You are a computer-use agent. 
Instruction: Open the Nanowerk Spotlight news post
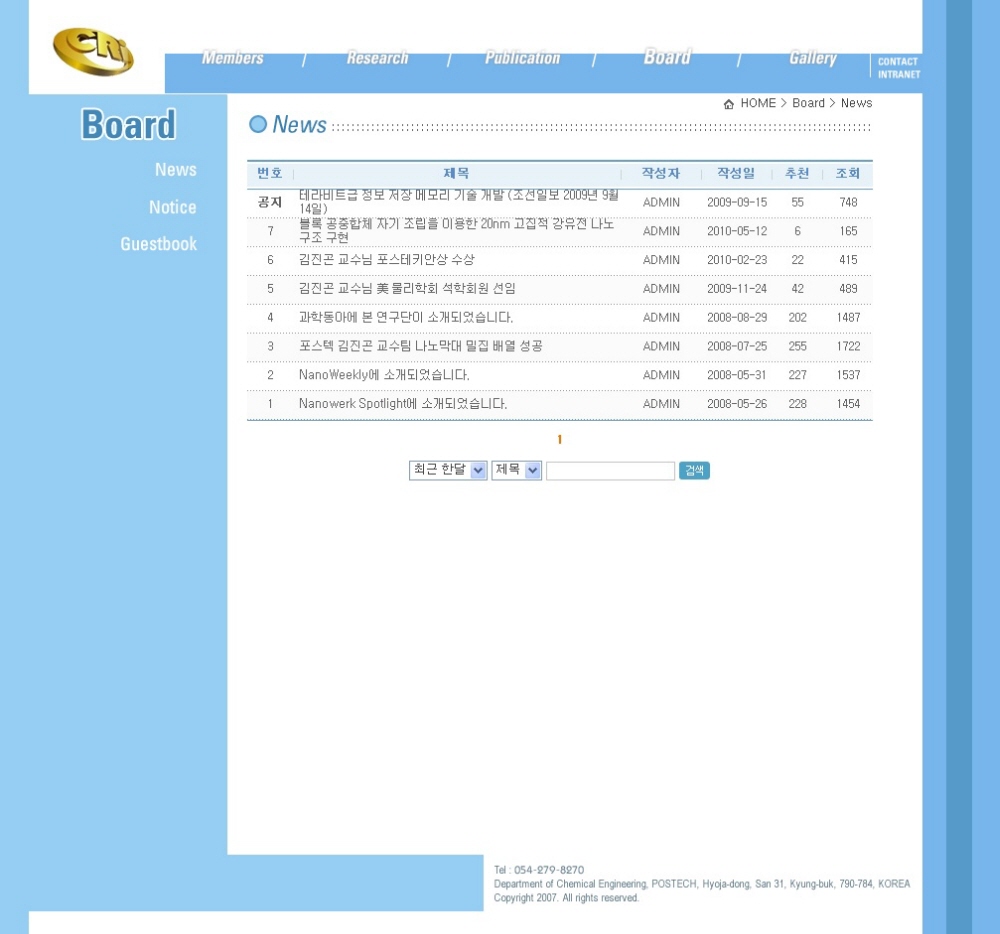(402, 404)
